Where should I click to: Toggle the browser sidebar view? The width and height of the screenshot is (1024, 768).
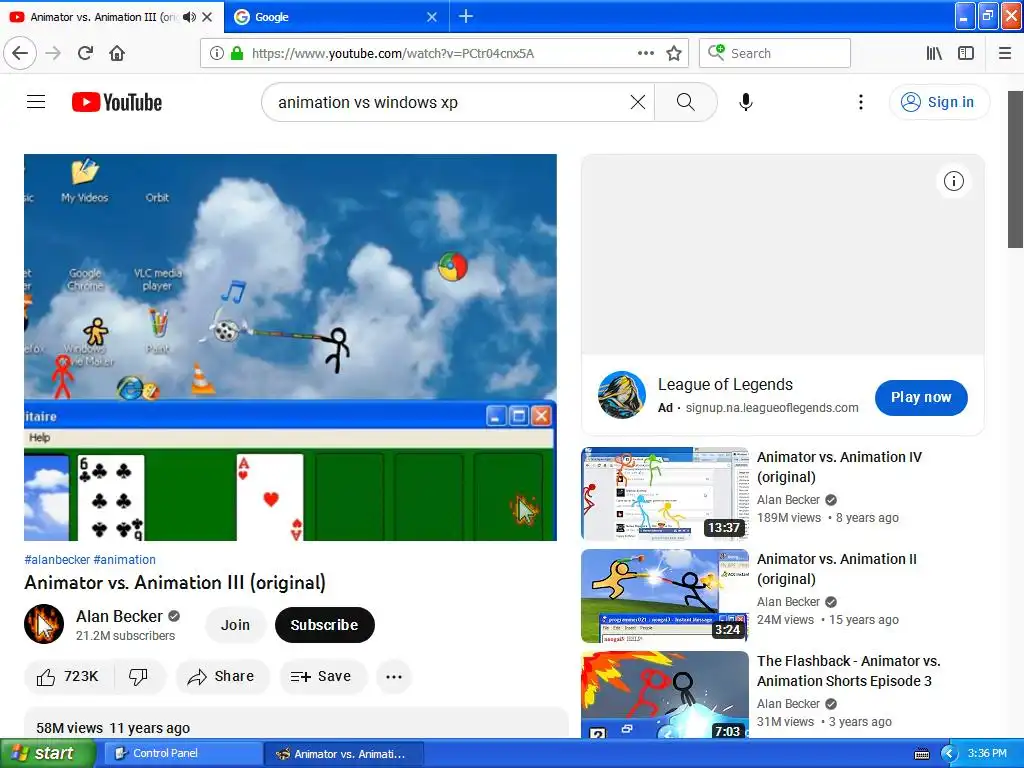[x=966, y=53]
